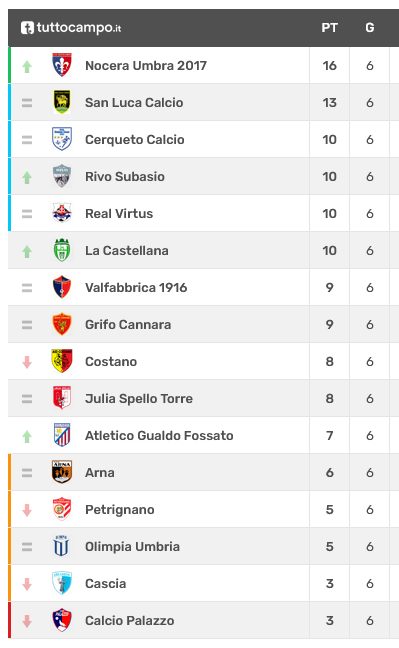Click the up arrow next to Rivo Subasio
Viewport: 399px width, 648px height.
pyautogui.click(x=27, y=177)
